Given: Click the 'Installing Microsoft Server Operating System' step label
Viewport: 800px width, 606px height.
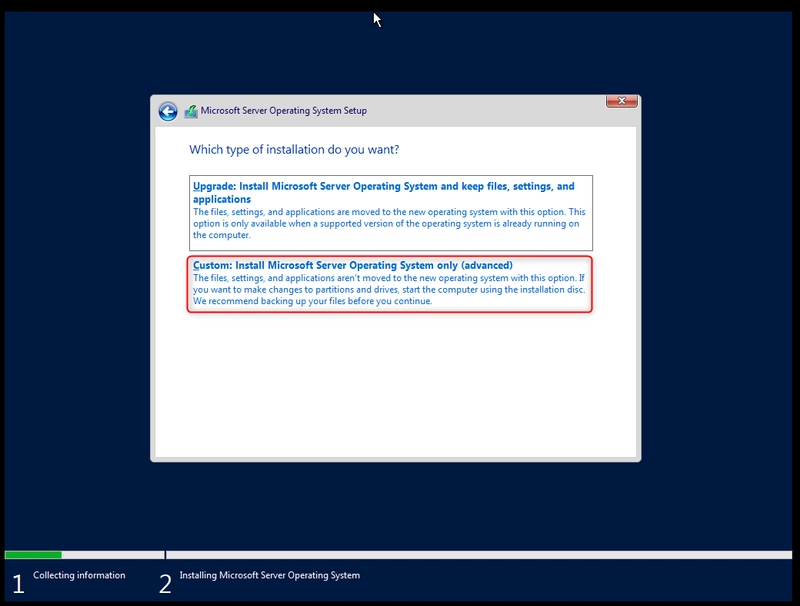Looking at the screenshot, I should [269, 575].
